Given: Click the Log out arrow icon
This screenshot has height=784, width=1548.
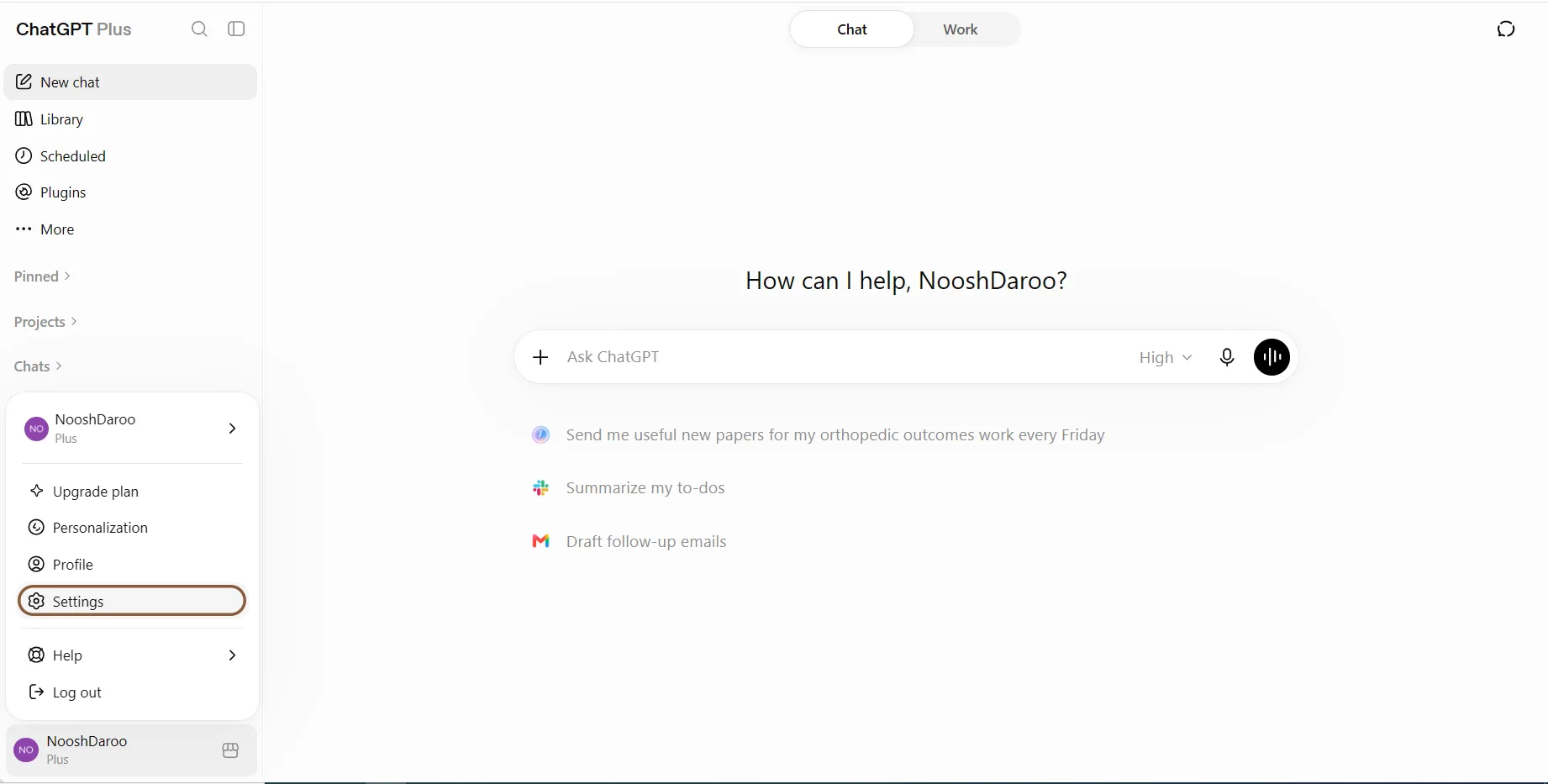Looking at the screenshot, I should point(36,692).
